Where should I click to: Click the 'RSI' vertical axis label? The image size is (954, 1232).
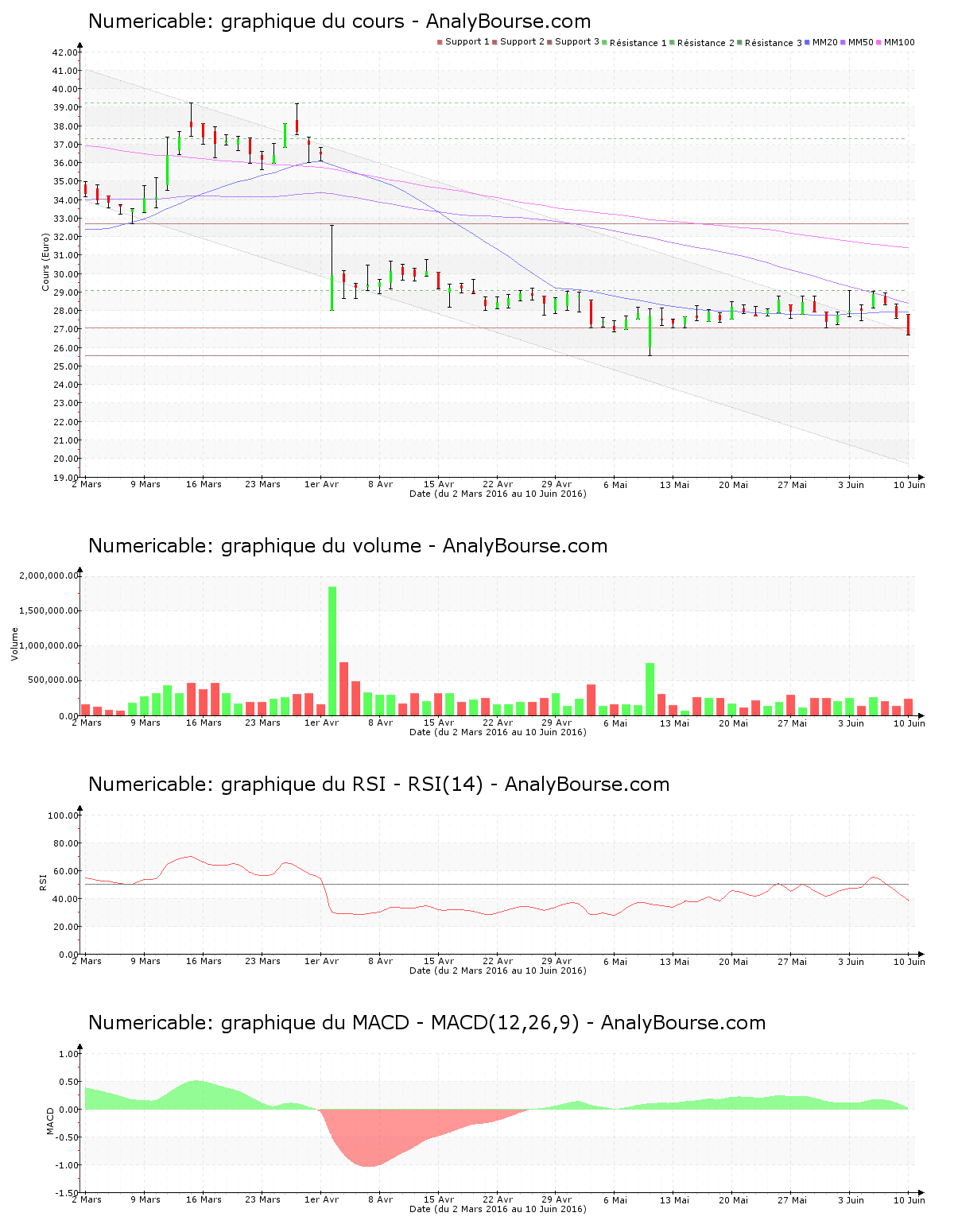pyautogui.click(x=43, y=881)
